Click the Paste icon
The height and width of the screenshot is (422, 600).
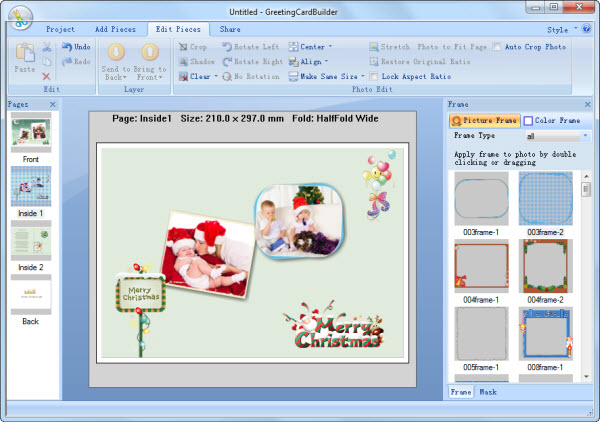(25, 53)
